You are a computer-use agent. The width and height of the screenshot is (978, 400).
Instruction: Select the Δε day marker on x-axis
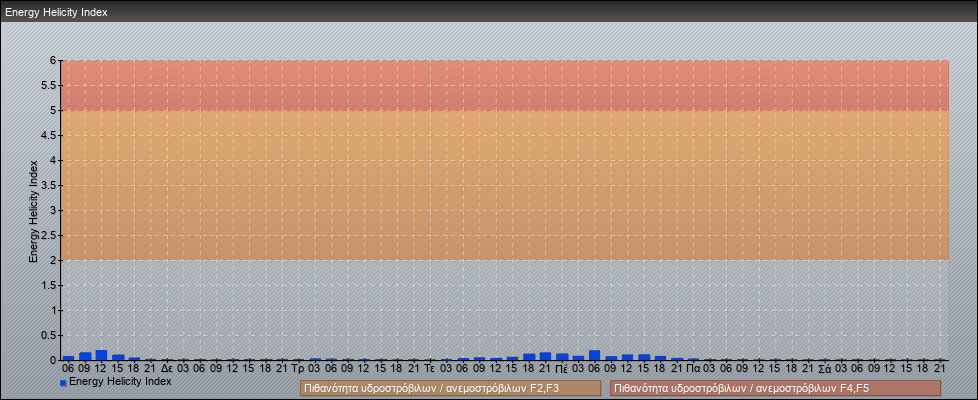coord(167,369)
